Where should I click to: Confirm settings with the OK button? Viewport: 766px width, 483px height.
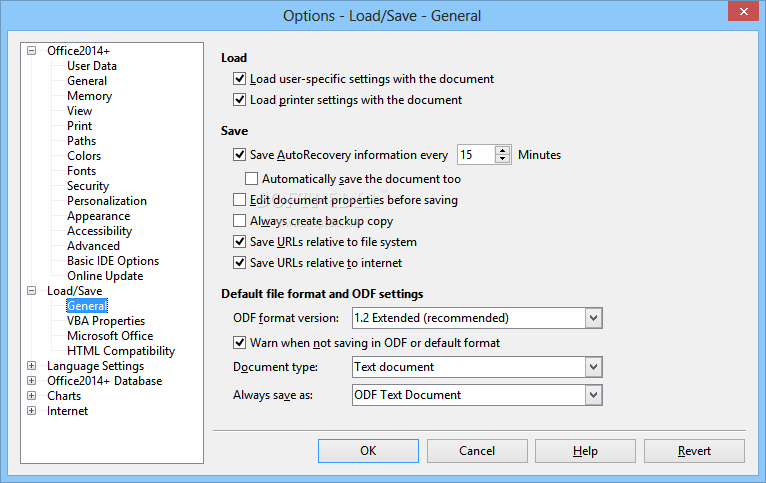coord(368,451)
